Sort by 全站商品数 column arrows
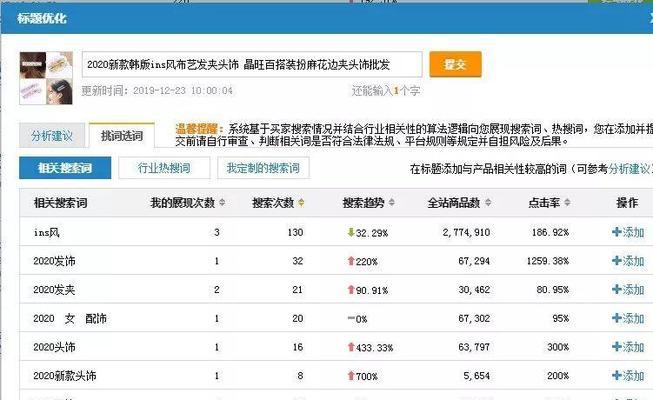Image resolution: width=653 pixels, height=400 pixels. click(x=488, y=202)
